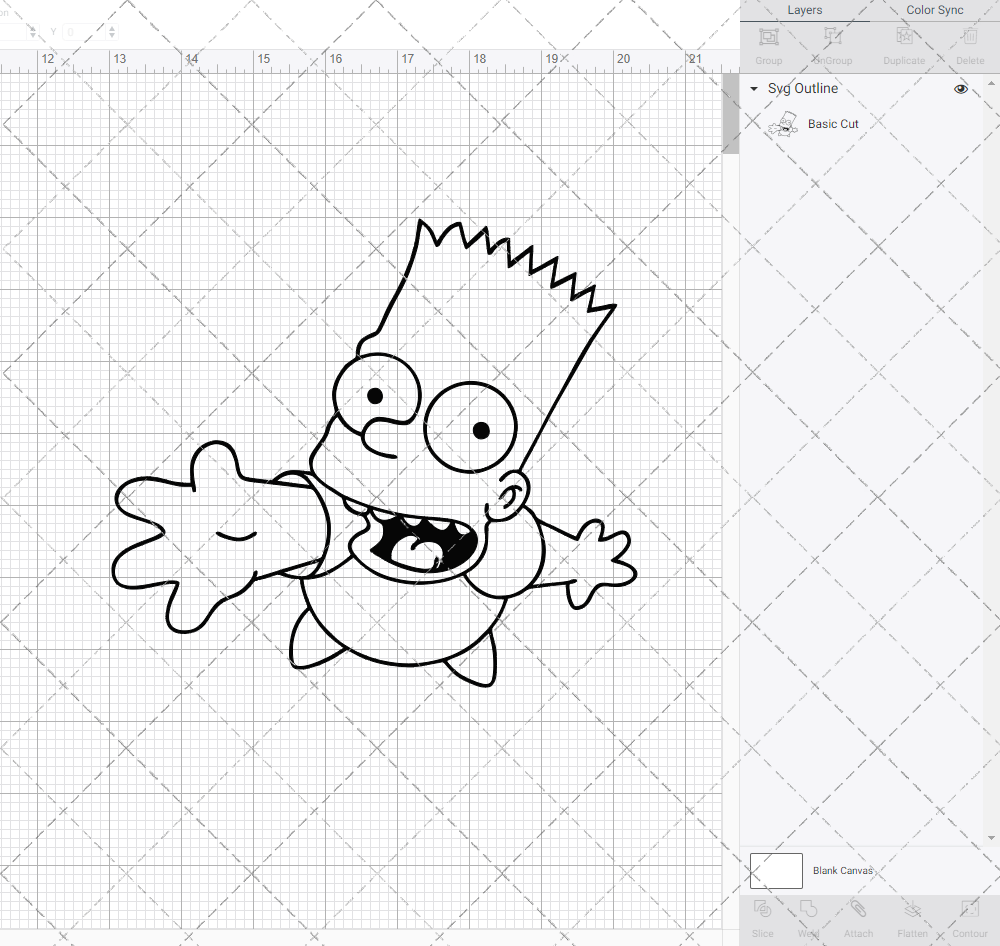
Task: Select the Basic Cut layer
Action: (x=833, y=123)
